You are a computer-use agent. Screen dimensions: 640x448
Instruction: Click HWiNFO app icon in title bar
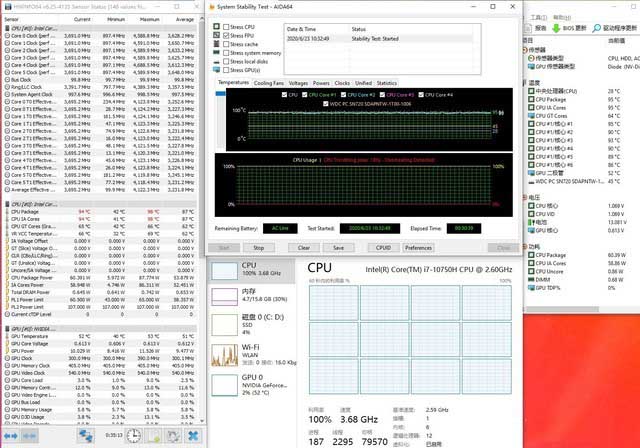point(8,7)
